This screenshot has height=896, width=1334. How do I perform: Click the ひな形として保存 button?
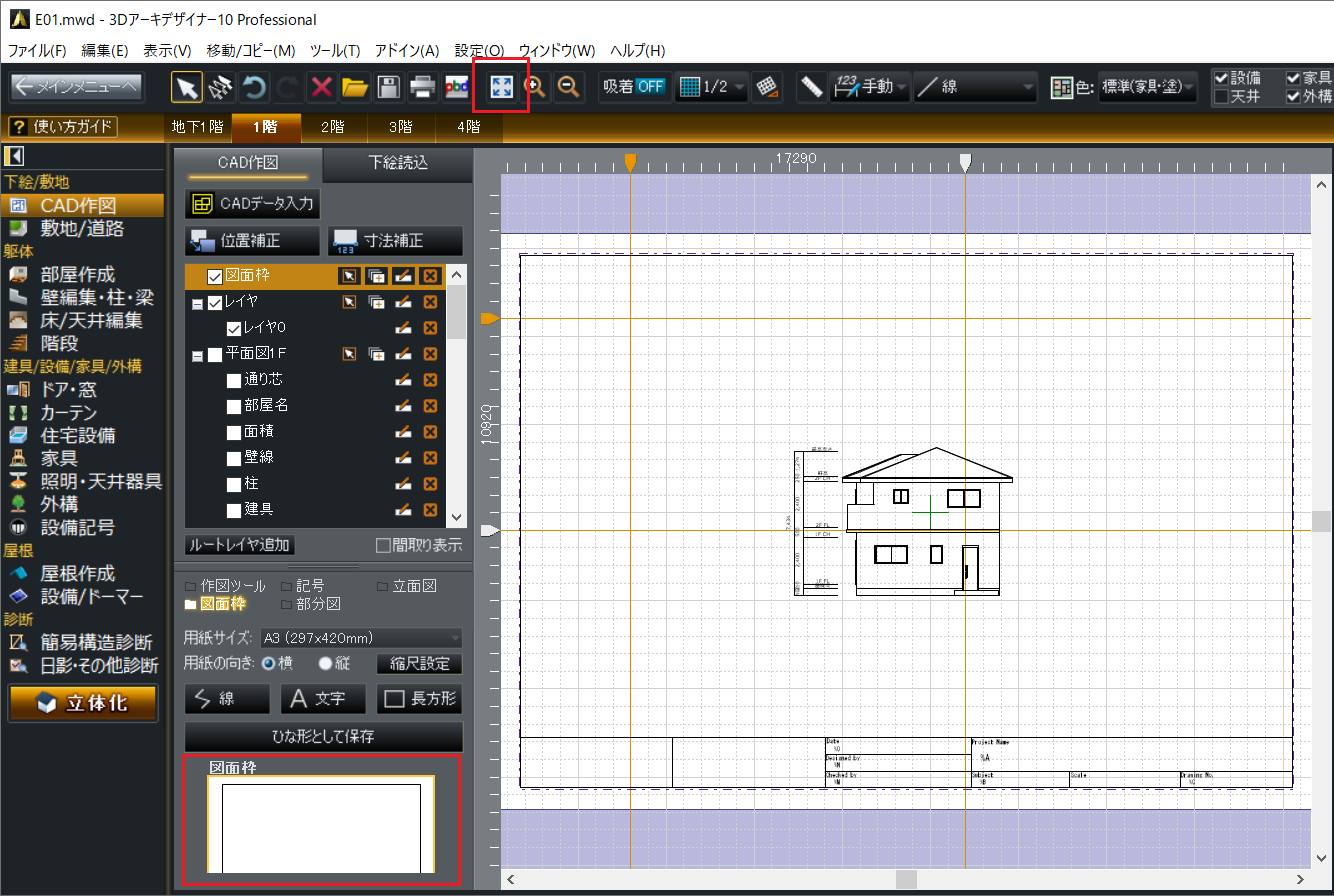[x=323, y=736]
